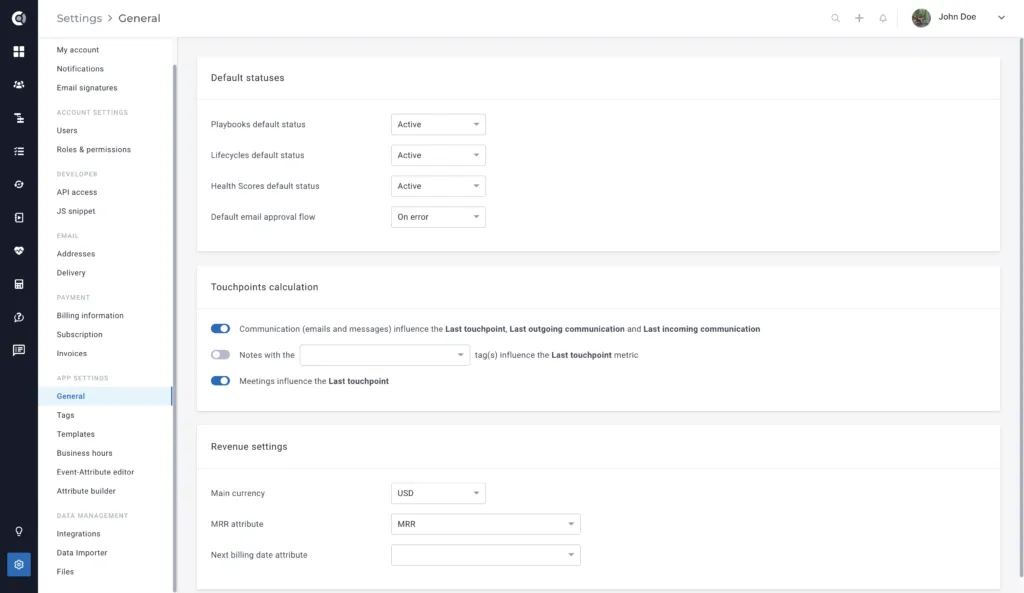
Task: Click the hierarchy tree icon in sidebar
Action: click(19, 118)
